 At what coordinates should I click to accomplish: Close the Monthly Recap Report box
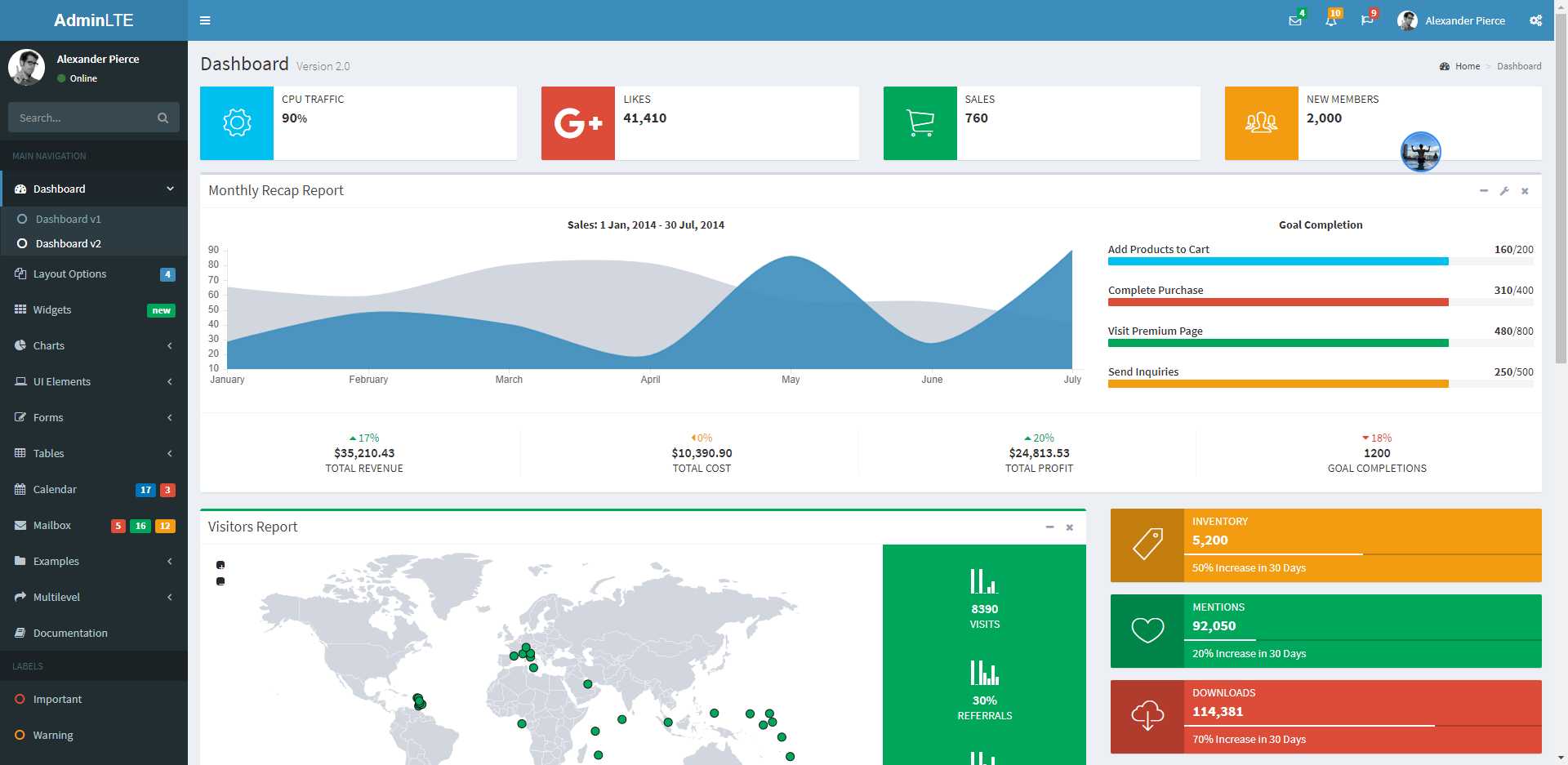(x=1525, y=191)
